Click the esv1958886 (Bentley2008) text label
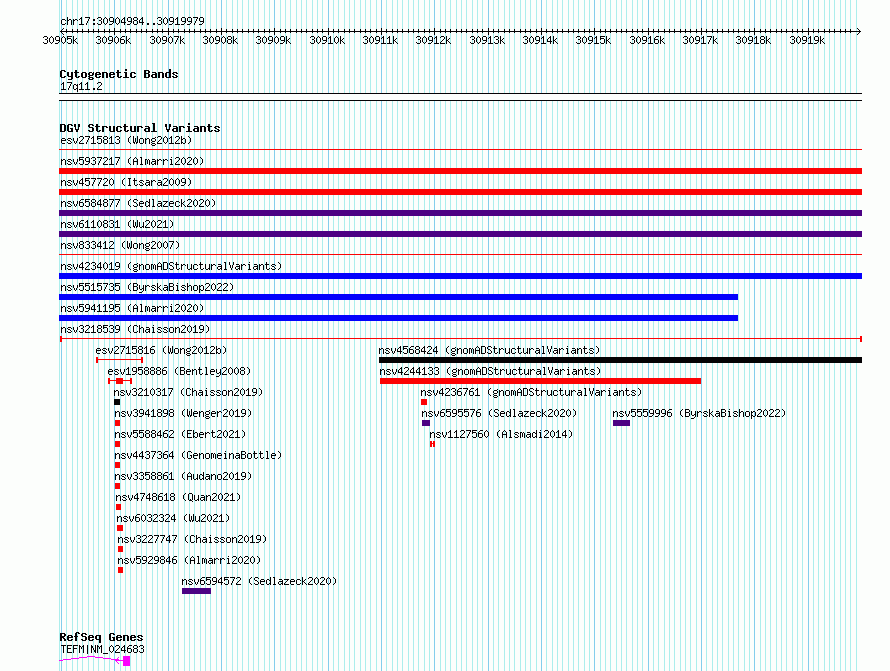The width and height of the screenshot is (890, 671). click(179, 371)
